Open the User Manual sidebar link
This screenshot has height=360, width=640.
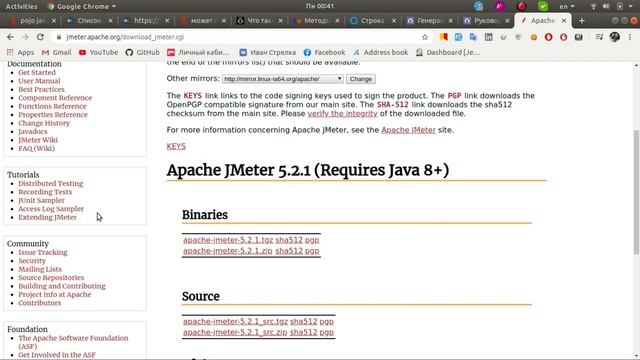(39, 81)
